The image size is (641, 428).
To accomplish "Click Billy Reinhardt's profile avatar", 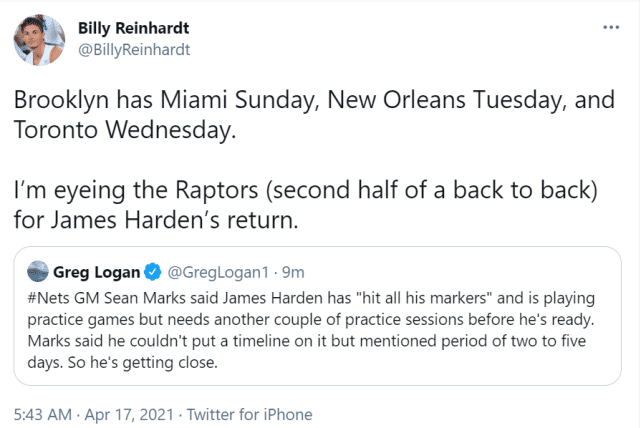I will [x=37, y=38].
